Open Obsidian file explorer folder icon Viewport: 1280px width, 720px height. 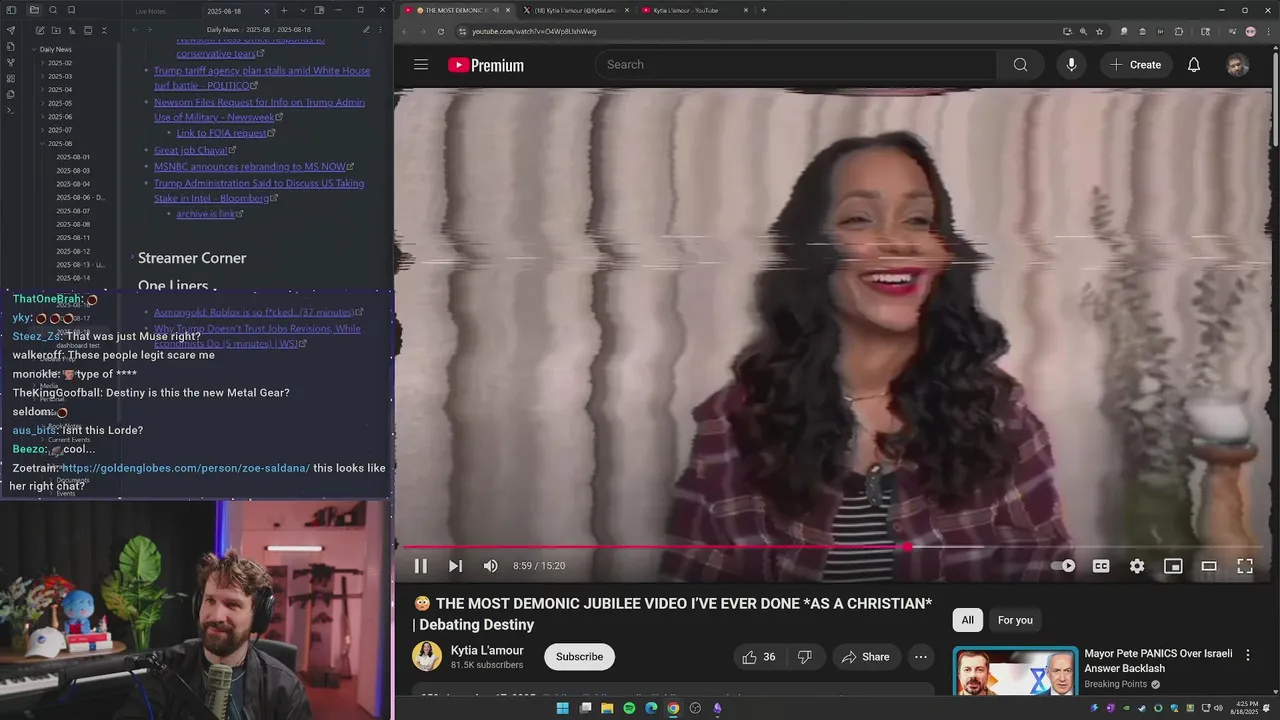pyautogui.click(x=34, y=10)
